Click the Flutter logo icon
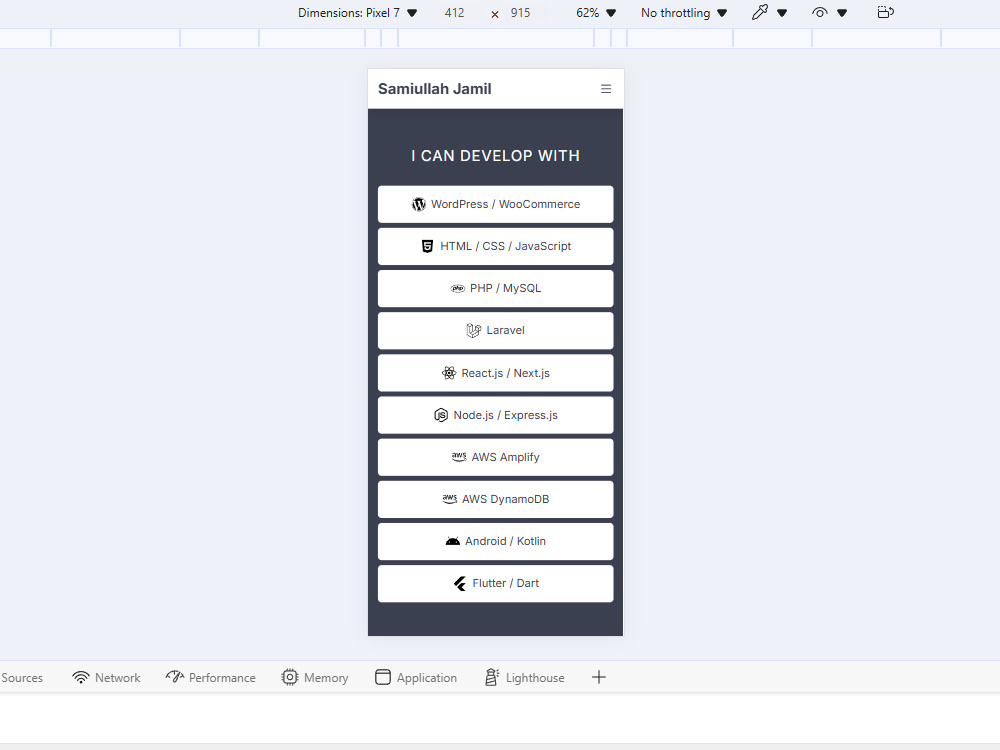 point(460,584)
